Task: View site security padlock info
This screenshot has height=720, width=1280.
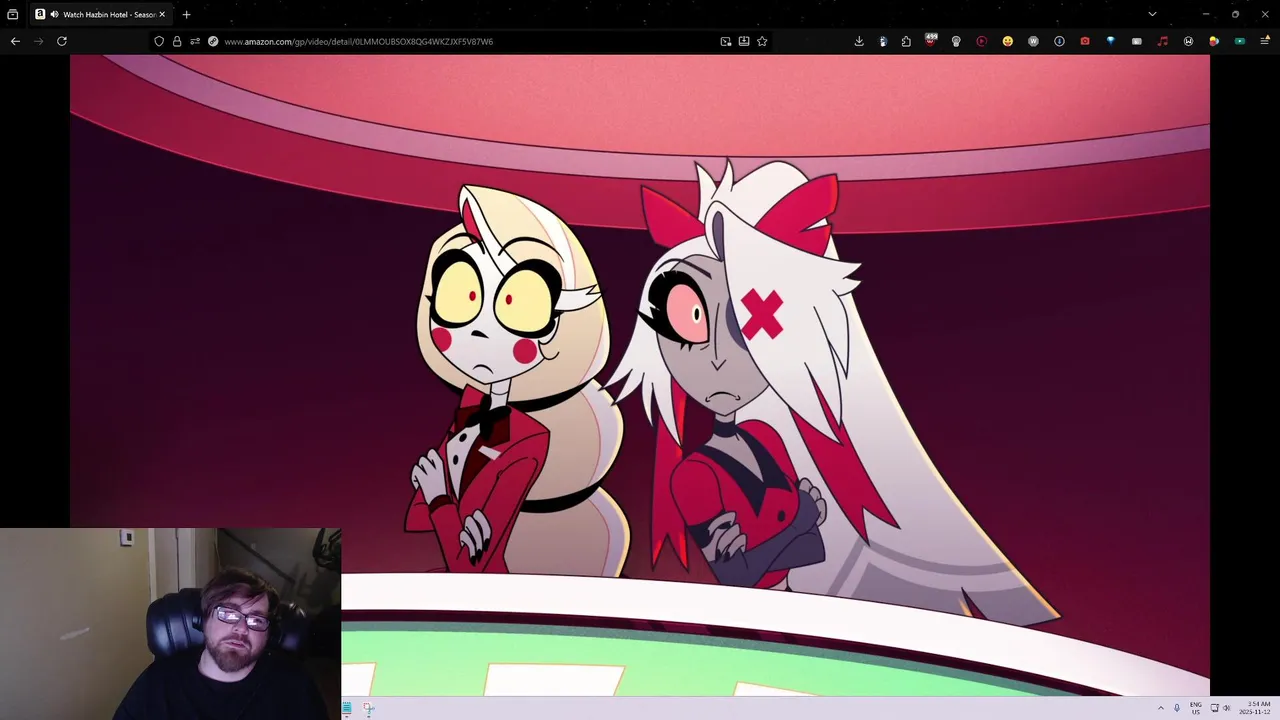Action: (177, 41)
